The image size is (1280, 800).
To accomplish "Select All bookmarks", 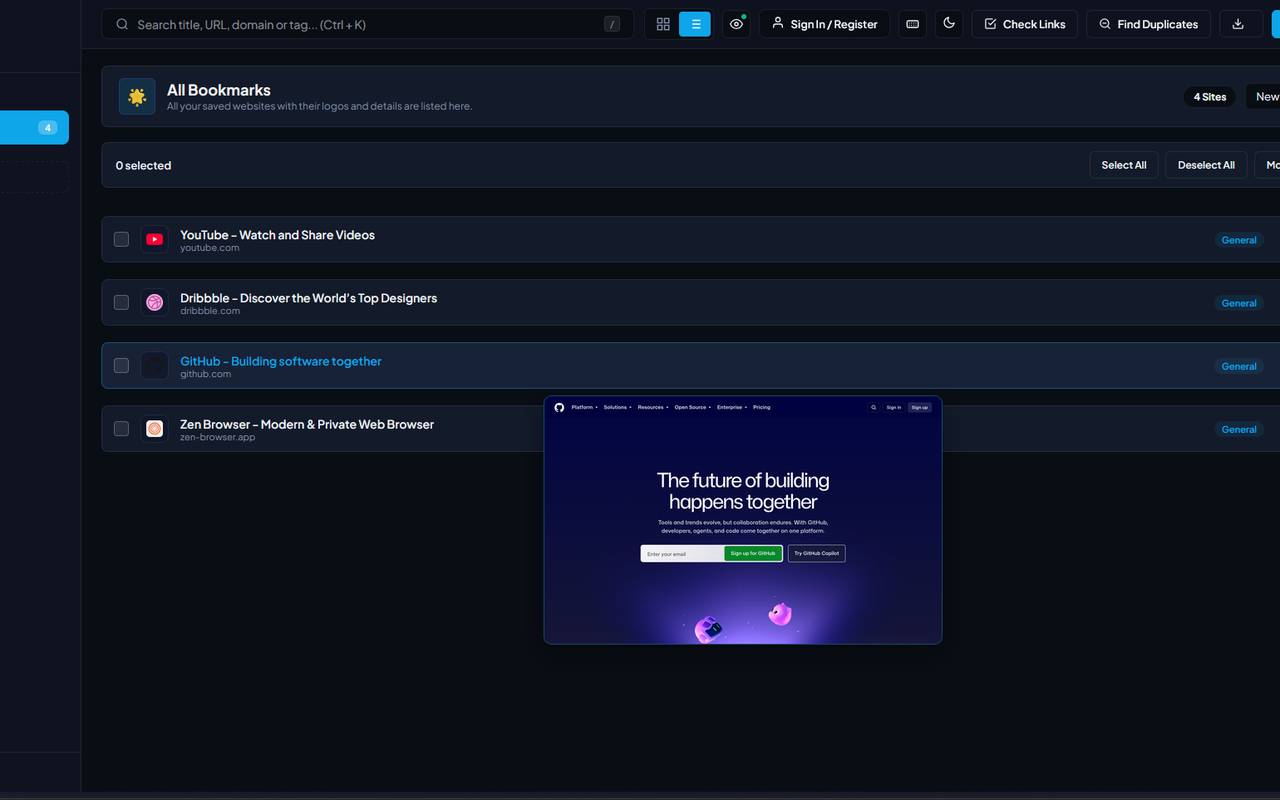I will coord(1124,165).
